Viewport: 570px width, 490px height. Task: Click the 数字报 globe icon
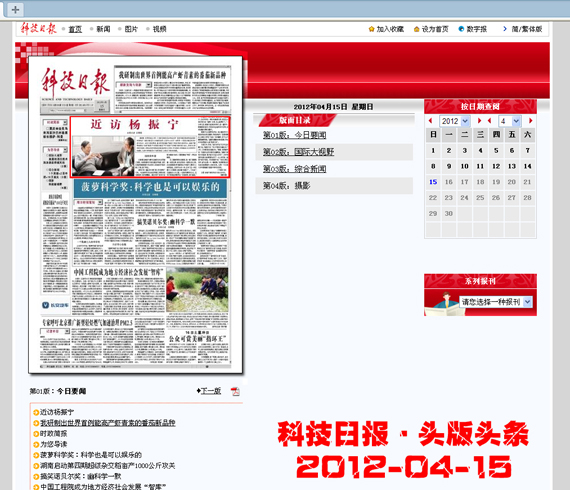click(461, 29)
